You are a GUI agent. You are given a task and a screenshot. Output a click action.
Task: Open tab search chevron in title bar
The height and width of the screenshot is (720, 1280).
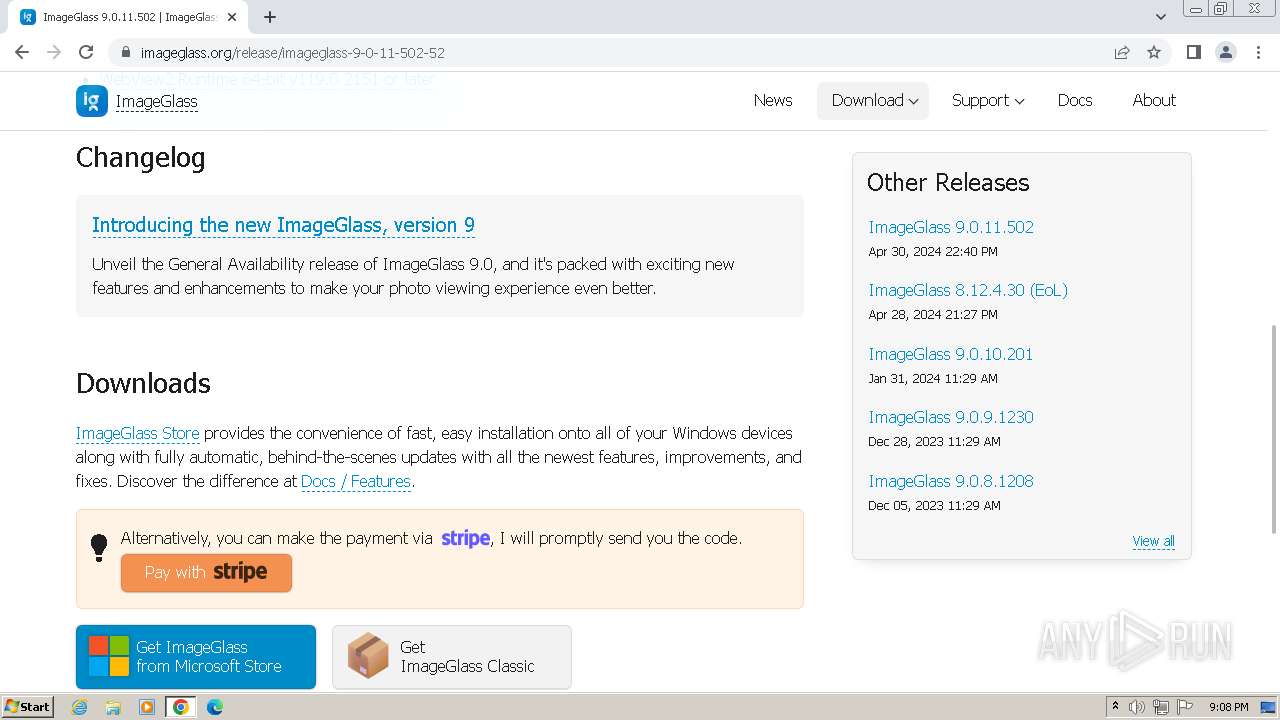coord(1160,17)
